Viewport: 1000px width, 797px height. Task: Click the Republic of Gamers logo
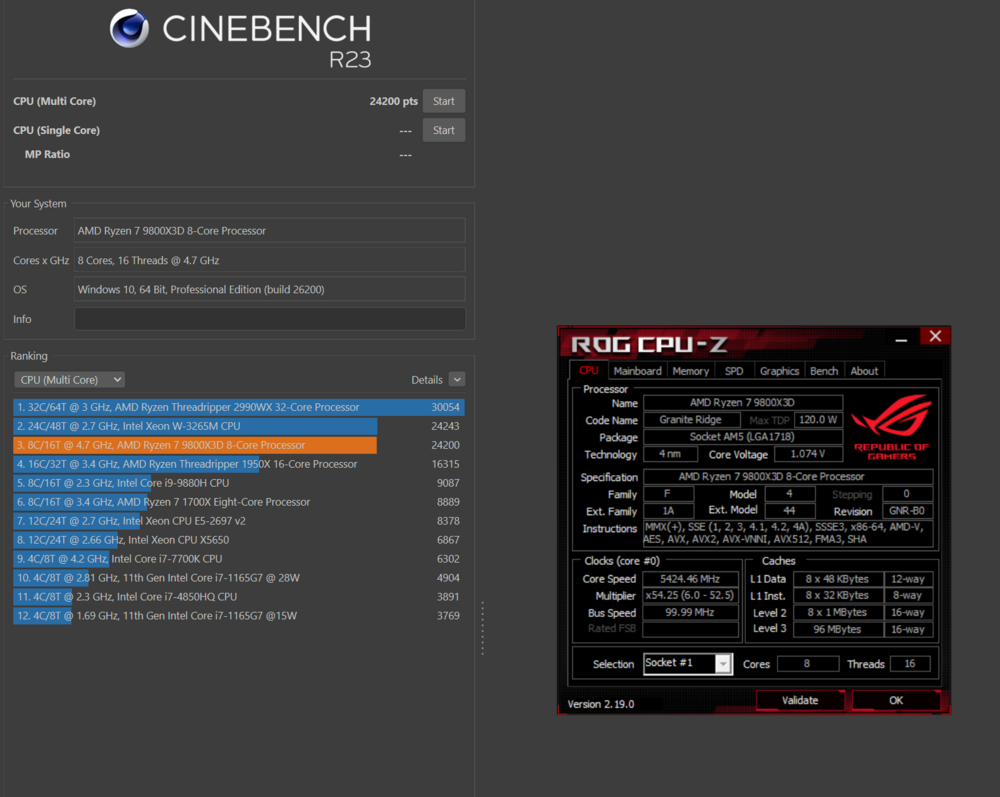[x=892, y=426]
